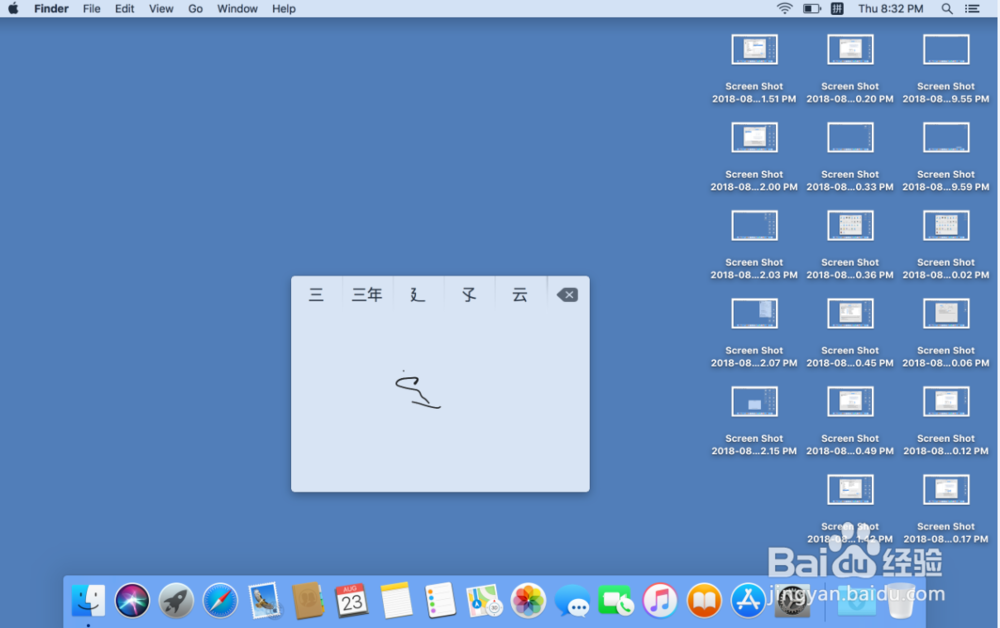Open Notification Center list icon
This screenshot has height=628, width=1000.
pyautogui.click(x=972, y=8)
